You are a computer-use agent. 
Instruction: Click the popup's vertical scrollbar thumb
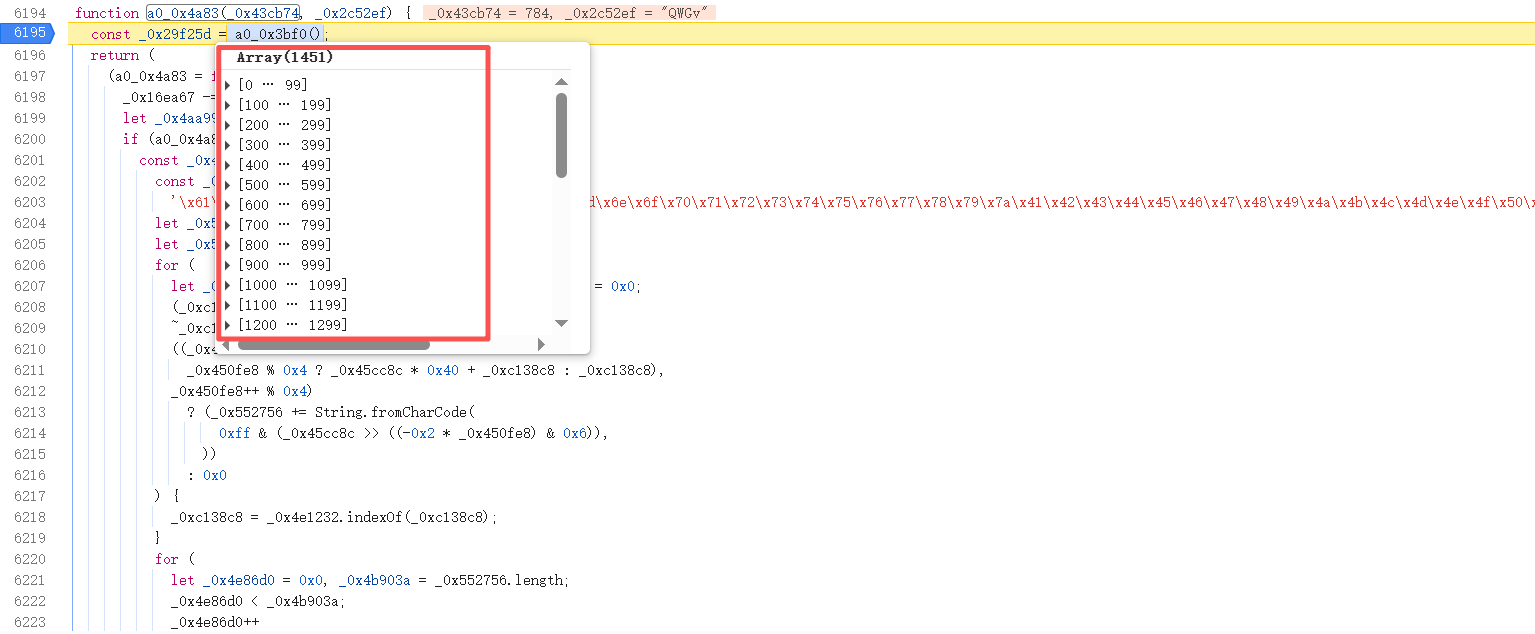[561, 135]
